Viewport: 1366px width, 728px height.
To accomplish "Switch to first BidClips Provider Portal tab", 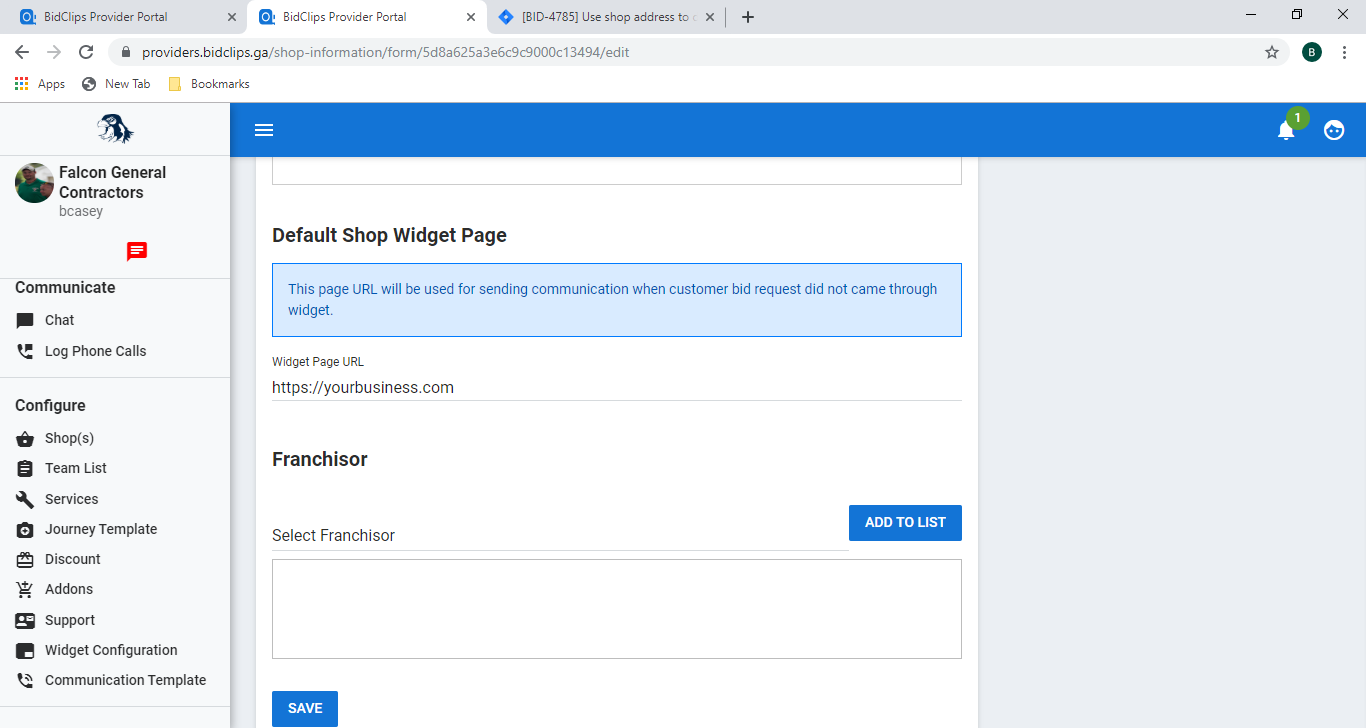I will point(127,17).
